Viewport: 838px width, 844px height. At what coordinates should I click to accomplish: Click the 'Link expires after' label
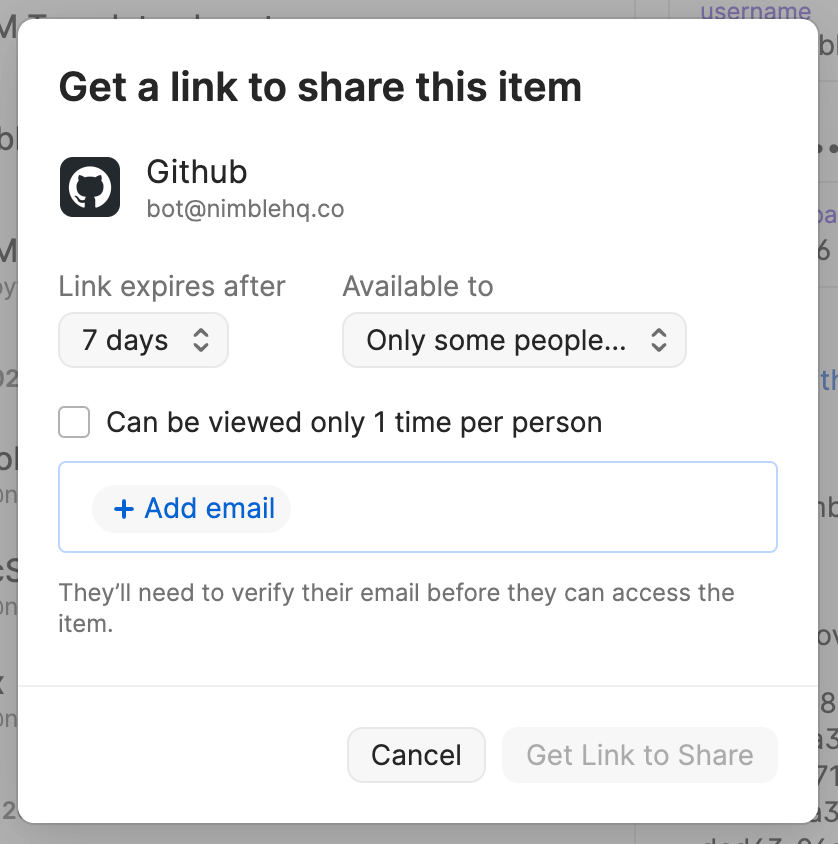[x=172, y=287]
